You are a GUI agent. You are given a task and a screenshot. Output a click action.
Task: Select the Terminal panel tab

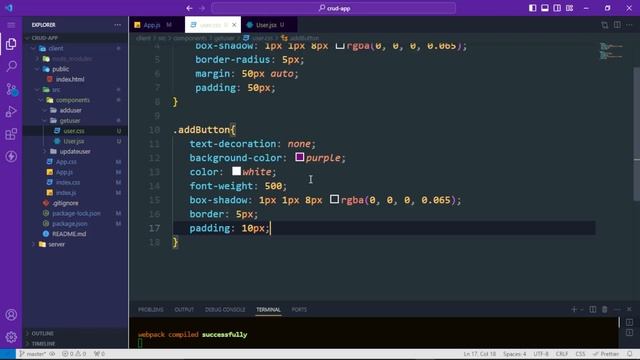268,309
